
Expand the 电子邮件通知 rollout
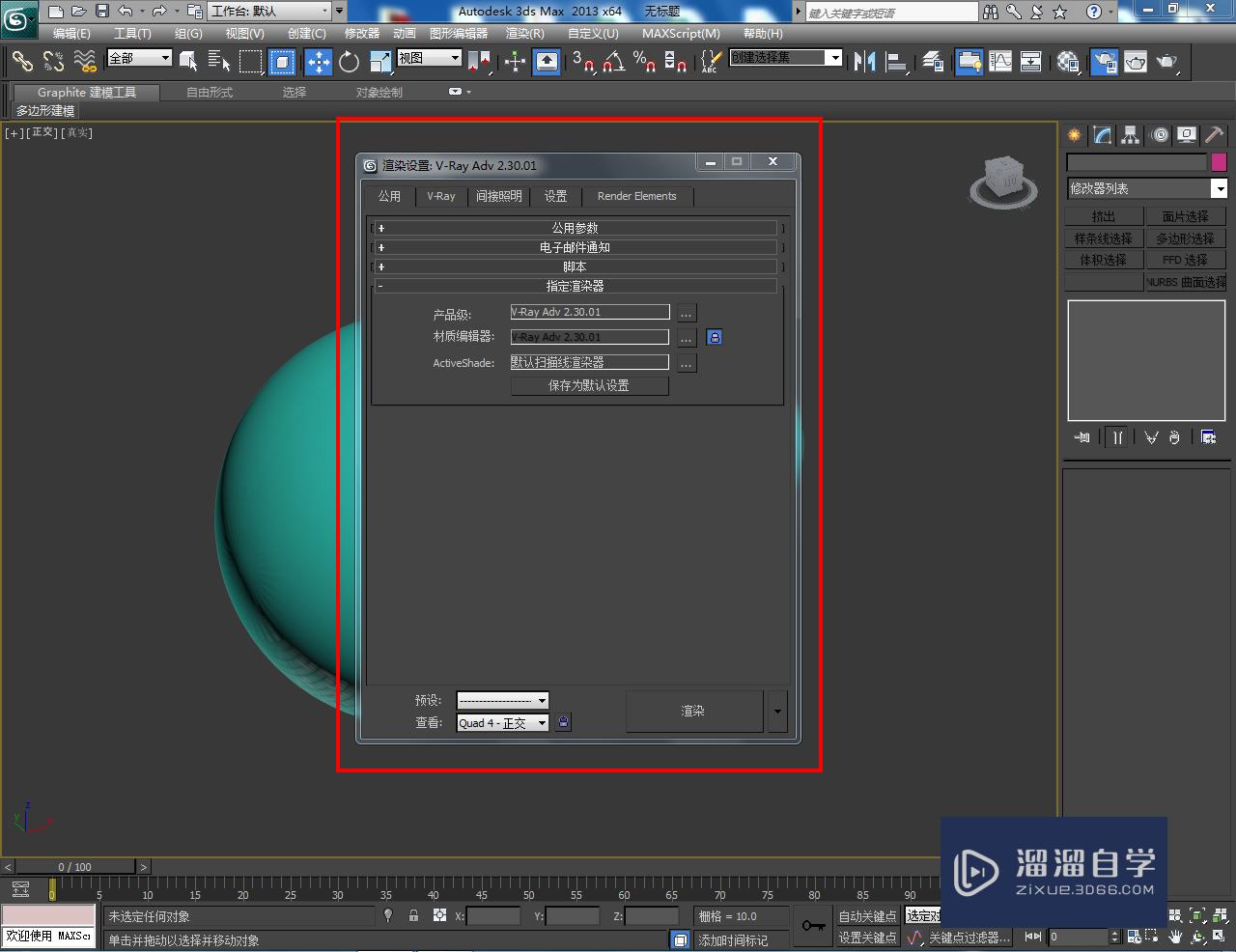tap(576, 247)
